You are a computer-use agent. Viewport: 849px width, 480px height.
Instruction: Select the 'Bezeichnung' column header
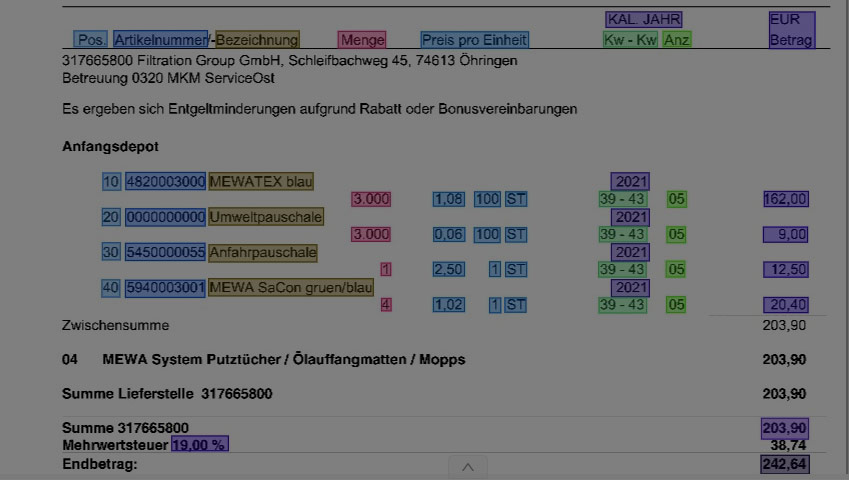(257, 40)
